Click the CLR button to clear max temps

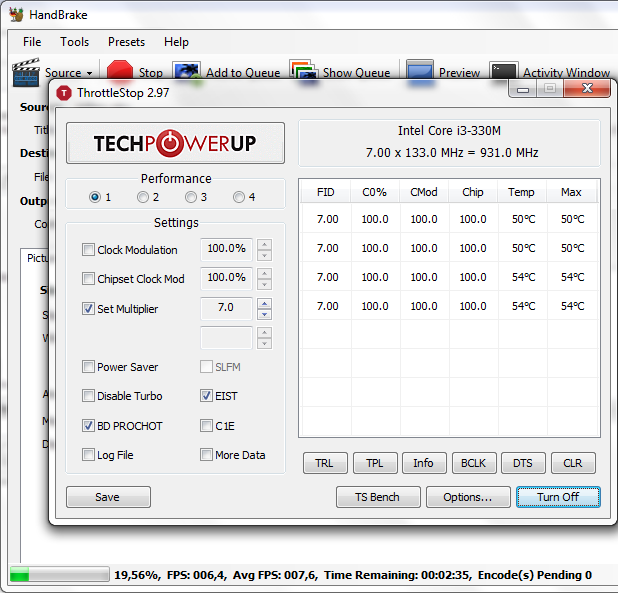pos(573,463)
